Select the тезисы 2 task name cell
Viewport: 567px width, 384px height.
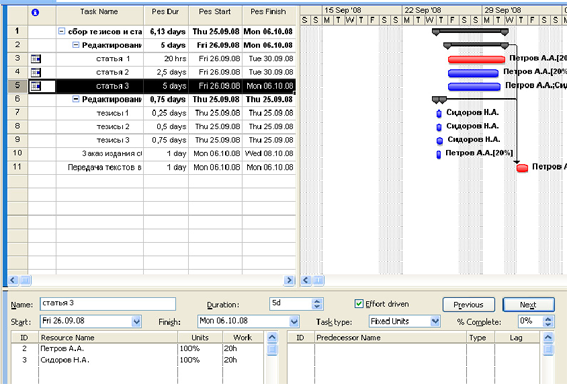click(x=100, y=127)
